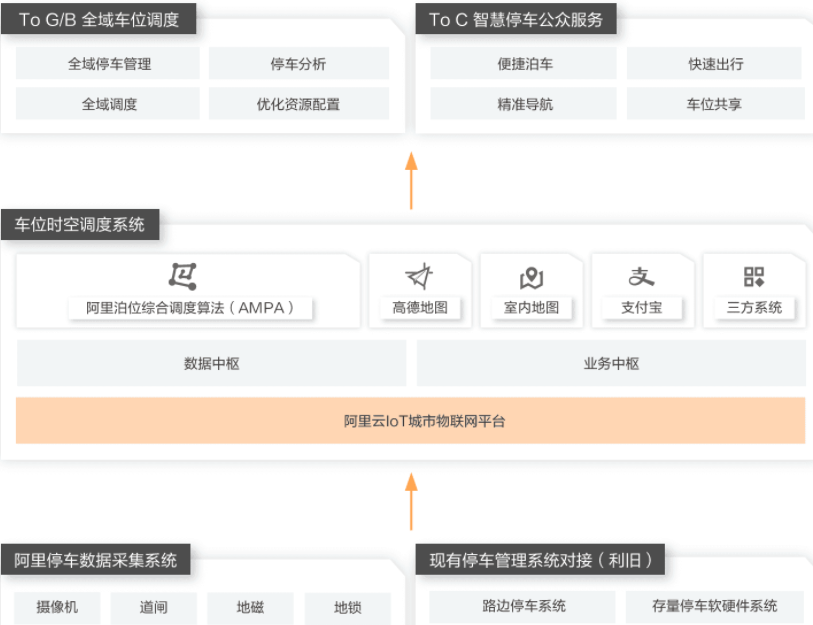Click the To G/B 全域车位调度 header

point(99,19)
